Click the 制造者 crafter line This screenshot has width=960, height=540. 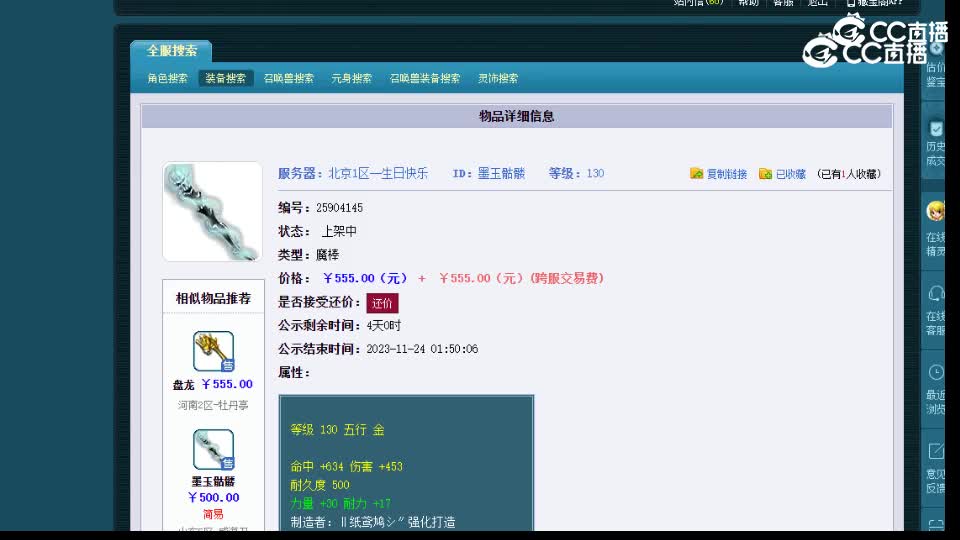coord(373,522)
